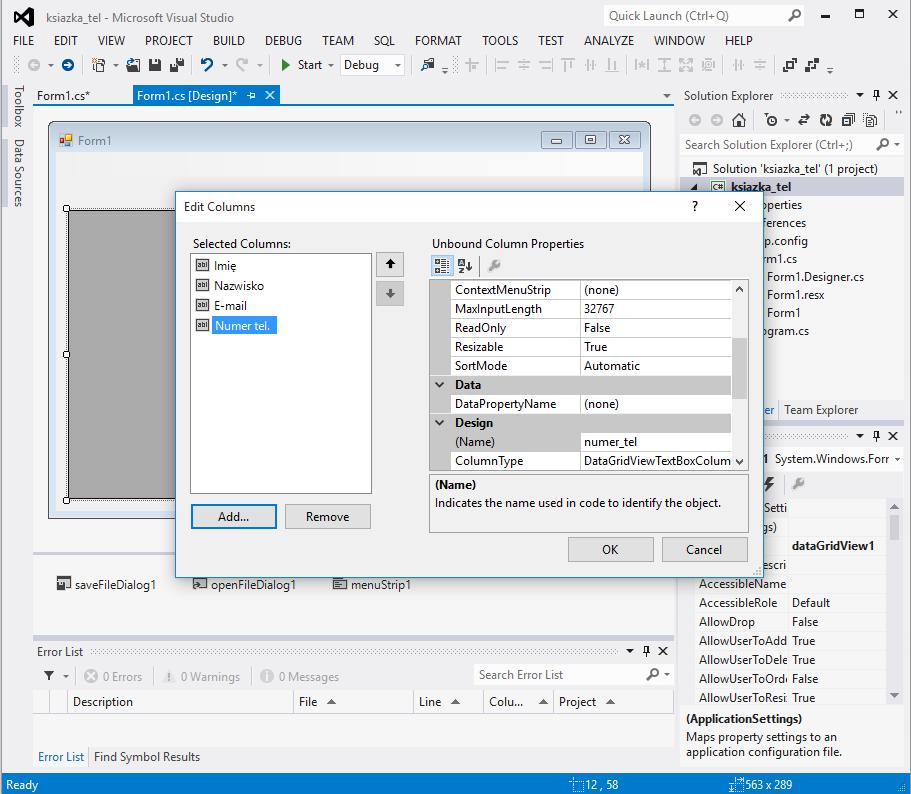Cancel the Edit Columns dialog
Viewport: 911px width, 794px height.
pyautogui.click(x=704, y=549)
